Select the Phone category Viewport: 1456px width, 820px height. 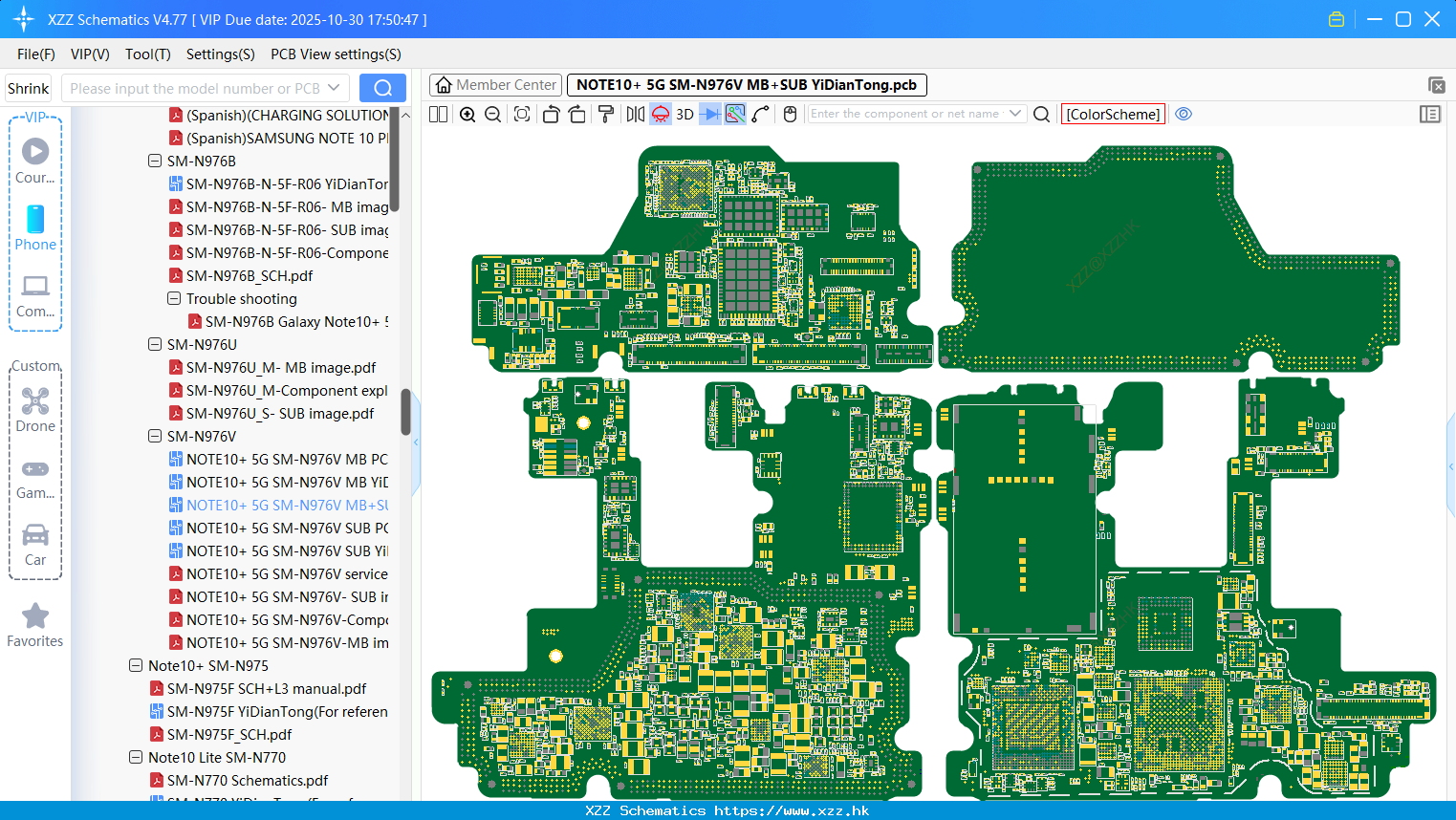(x=35, y=227)
